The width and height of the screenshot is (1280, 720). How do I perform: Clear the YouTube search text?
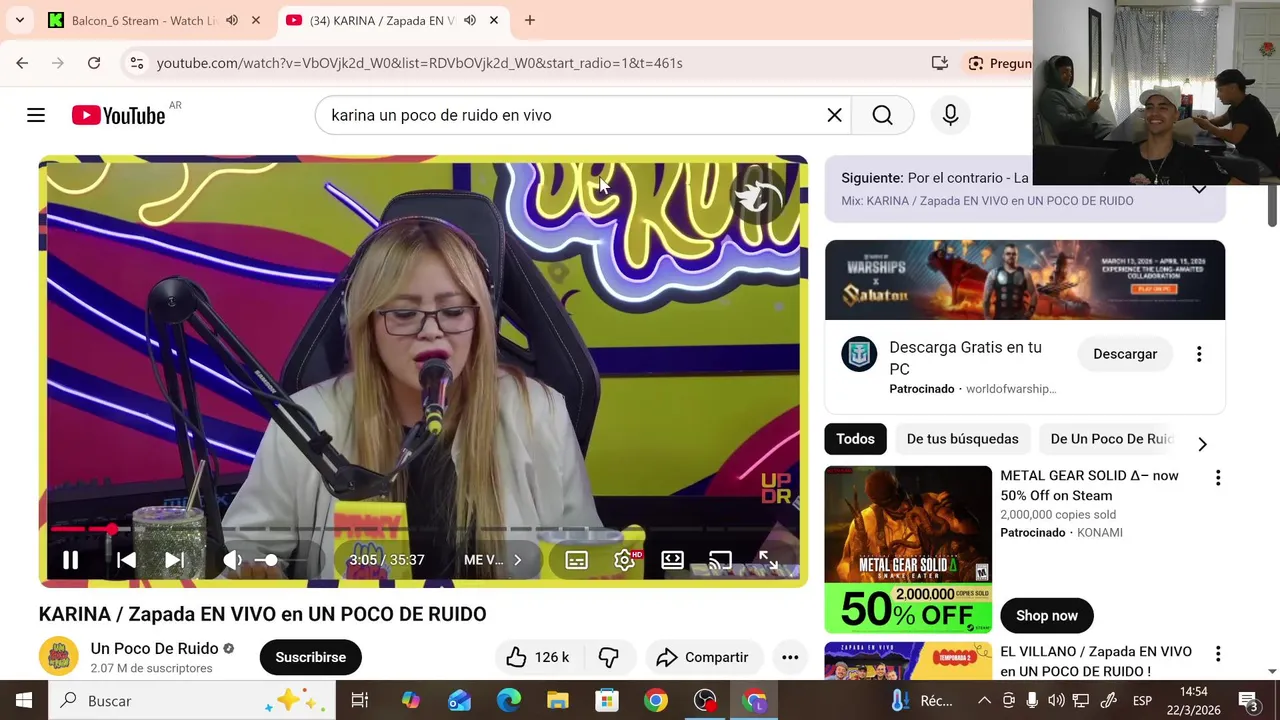click(834, 115)
